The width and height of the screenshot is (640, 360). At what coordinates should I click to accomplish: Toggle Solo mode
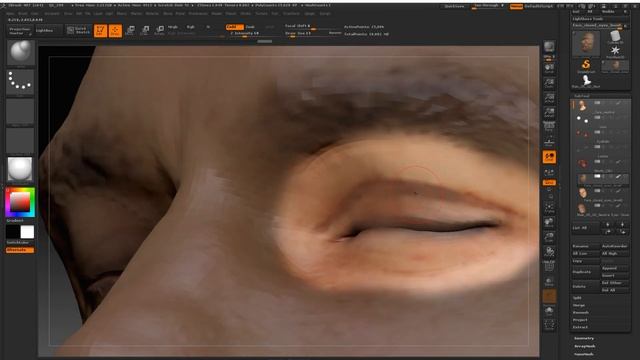point(549,310)
